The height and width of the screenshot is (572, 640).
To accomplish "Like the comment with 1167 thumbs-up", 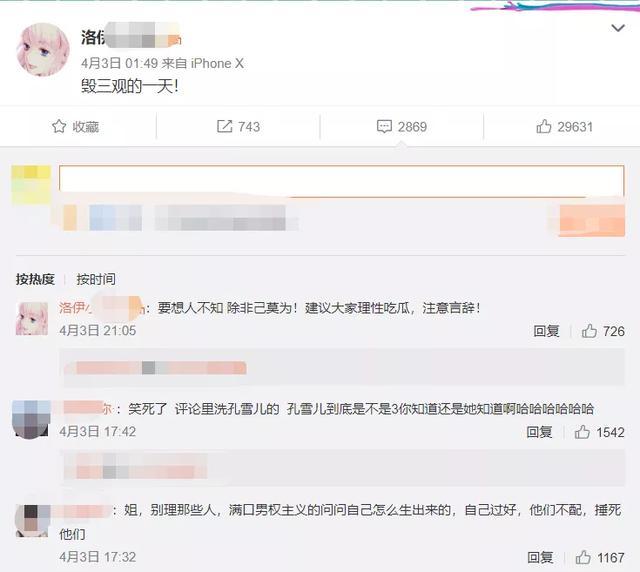I will [x=583, y=557].
